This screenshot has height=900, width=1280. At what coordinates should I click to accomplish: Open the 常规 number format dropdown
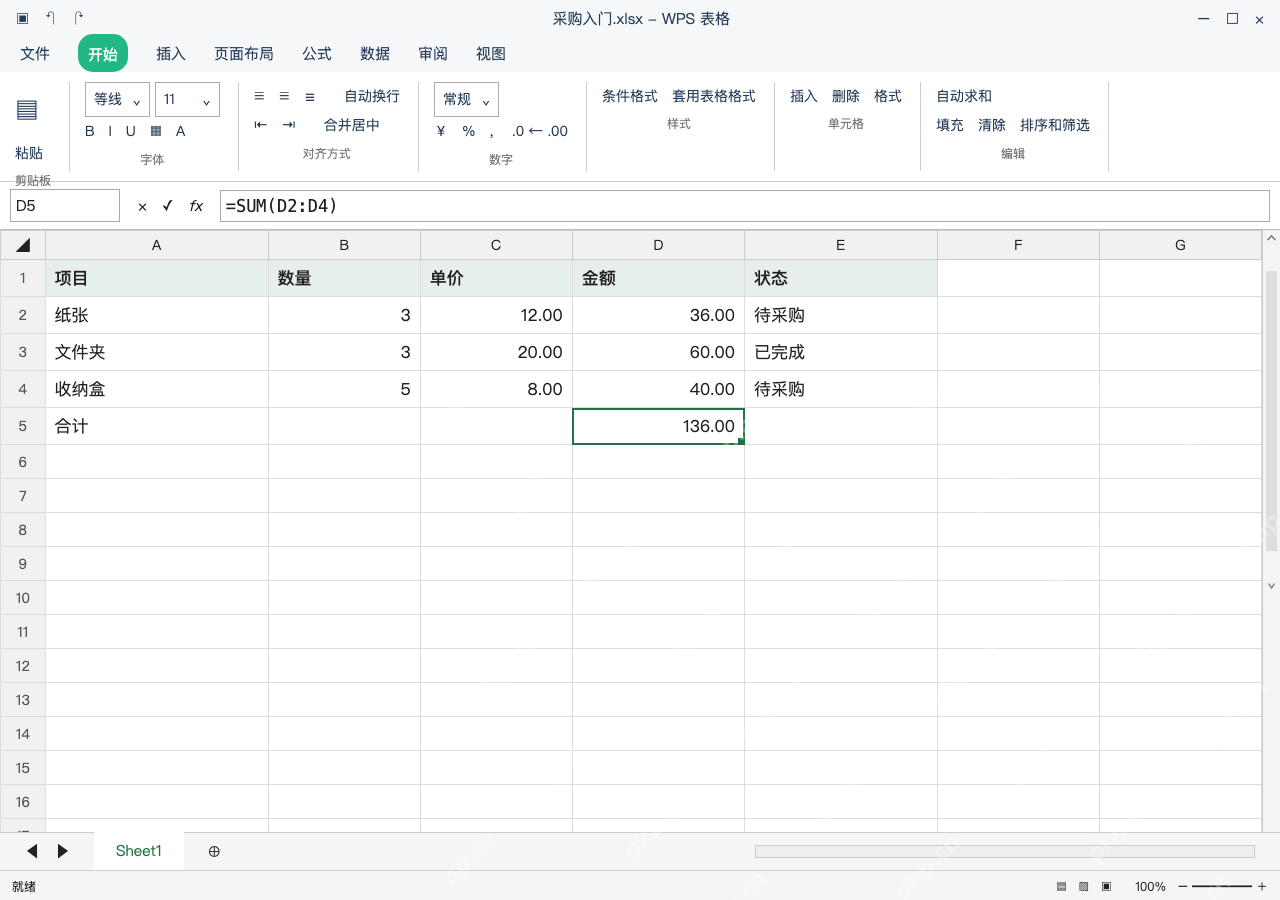click(466, 99)
